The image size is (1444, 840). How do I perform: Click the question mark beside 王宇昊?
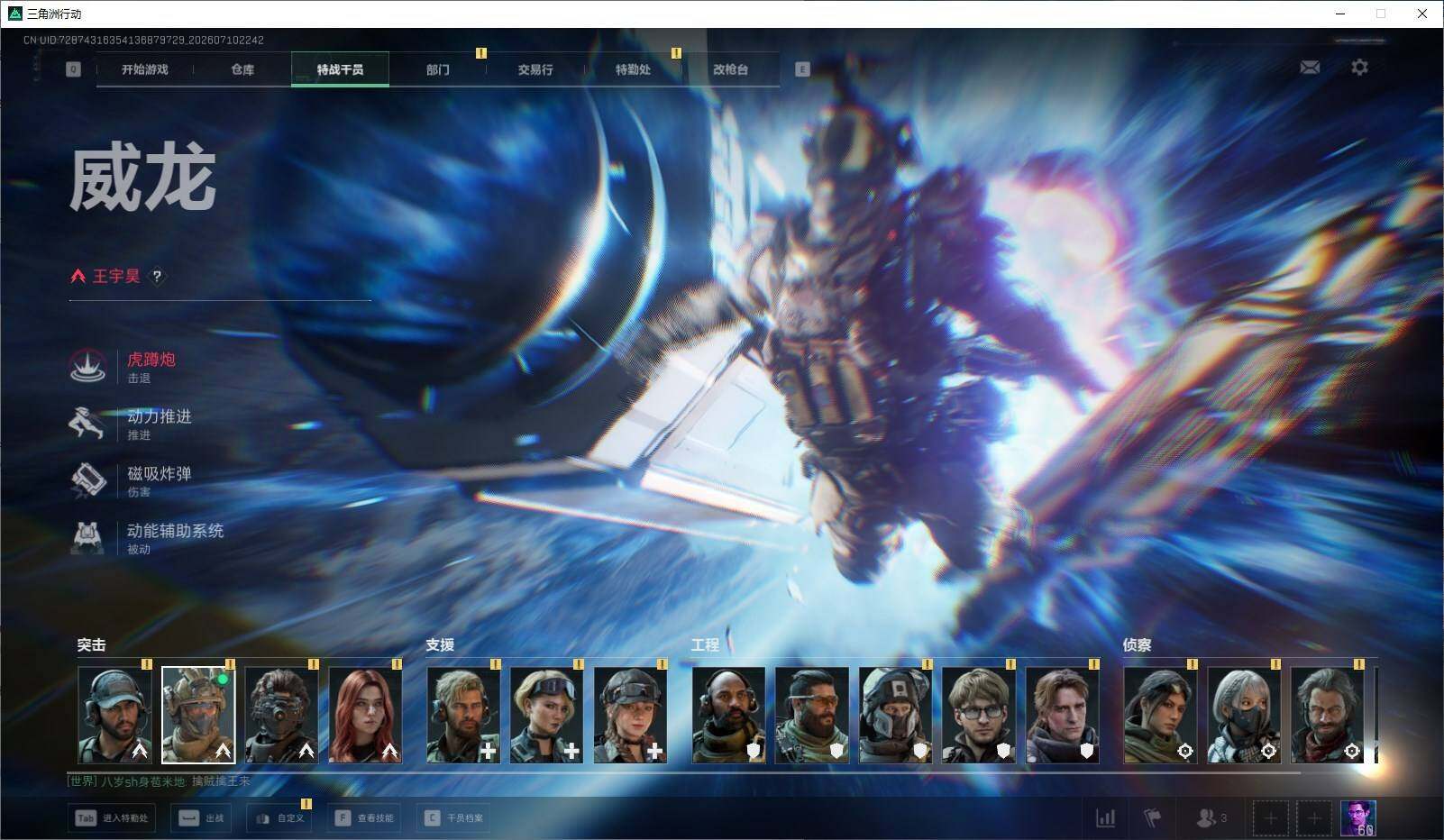(157, 277)
